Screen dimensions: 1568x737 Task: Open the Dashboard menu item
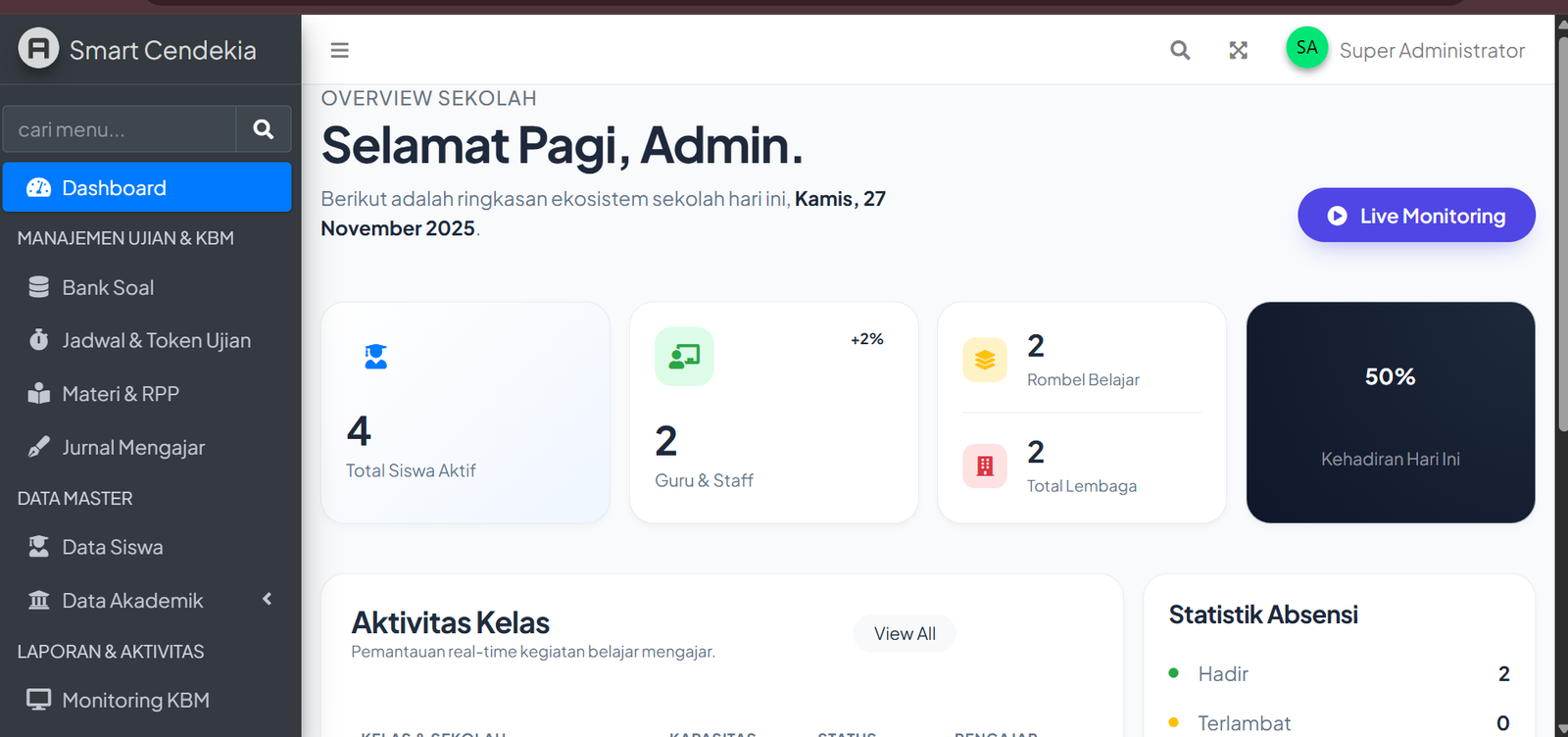(x=147, y=187)
